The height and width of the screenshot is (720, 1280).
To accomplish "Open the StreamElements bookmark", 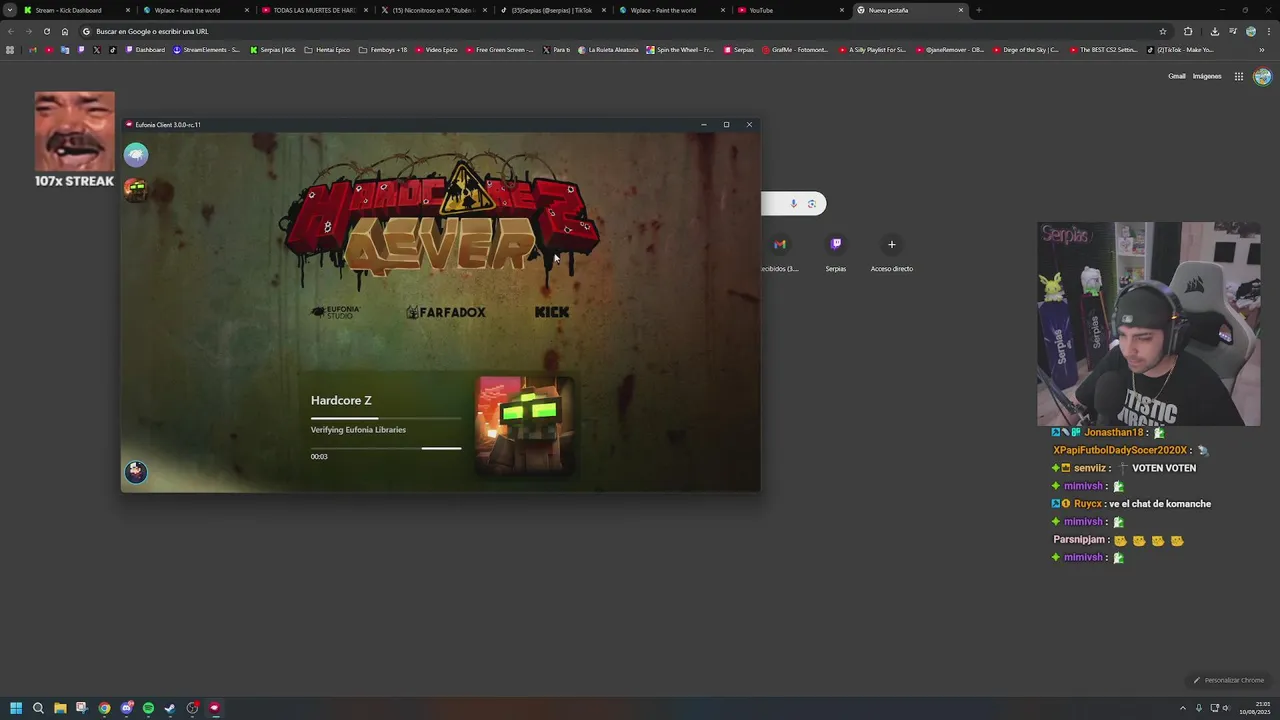I will coord(207,50).
